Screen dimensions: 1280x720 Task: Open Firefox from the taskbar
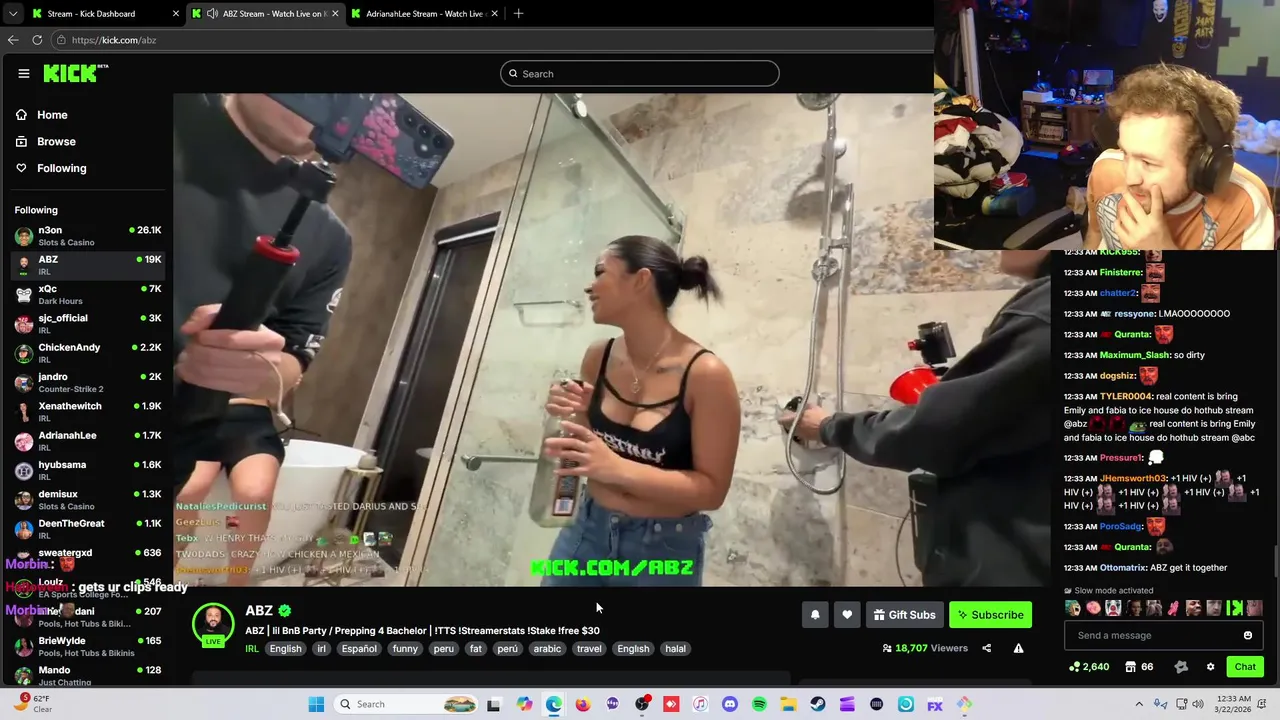[x=583, y=704]
